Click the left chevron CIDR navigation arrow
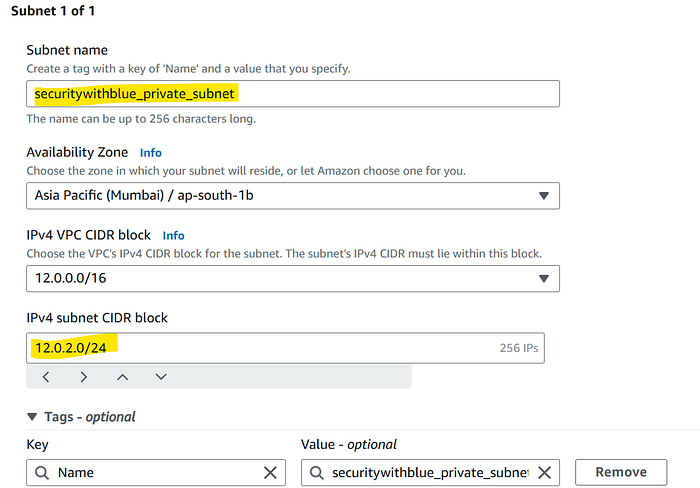 pyautogui.click(x=46, y=377)
